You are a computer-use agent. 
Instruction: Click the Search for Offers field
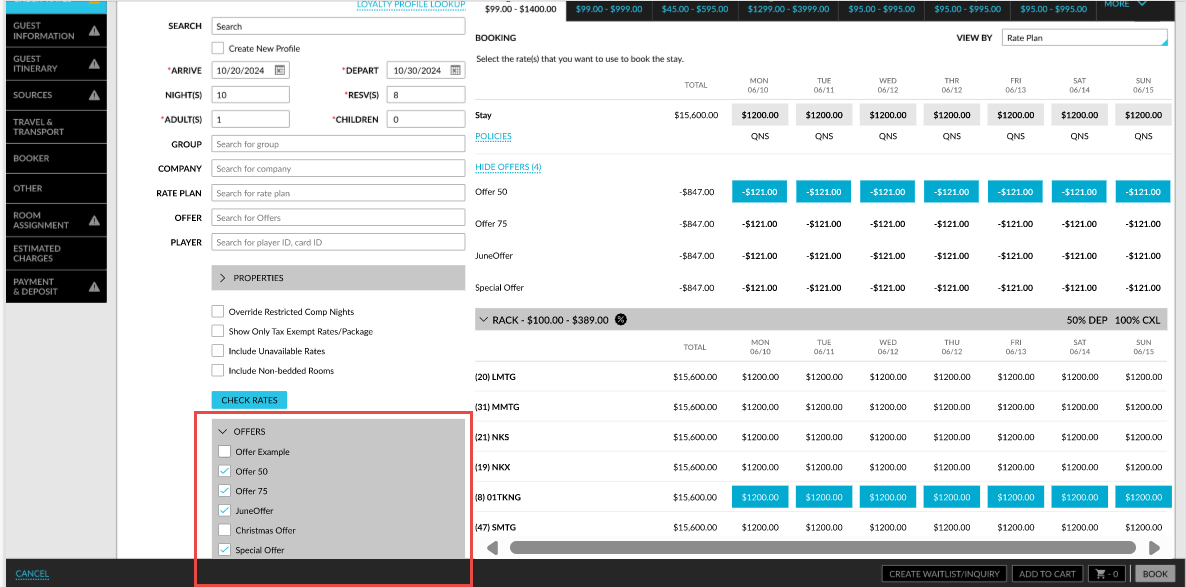pos(338,217)
